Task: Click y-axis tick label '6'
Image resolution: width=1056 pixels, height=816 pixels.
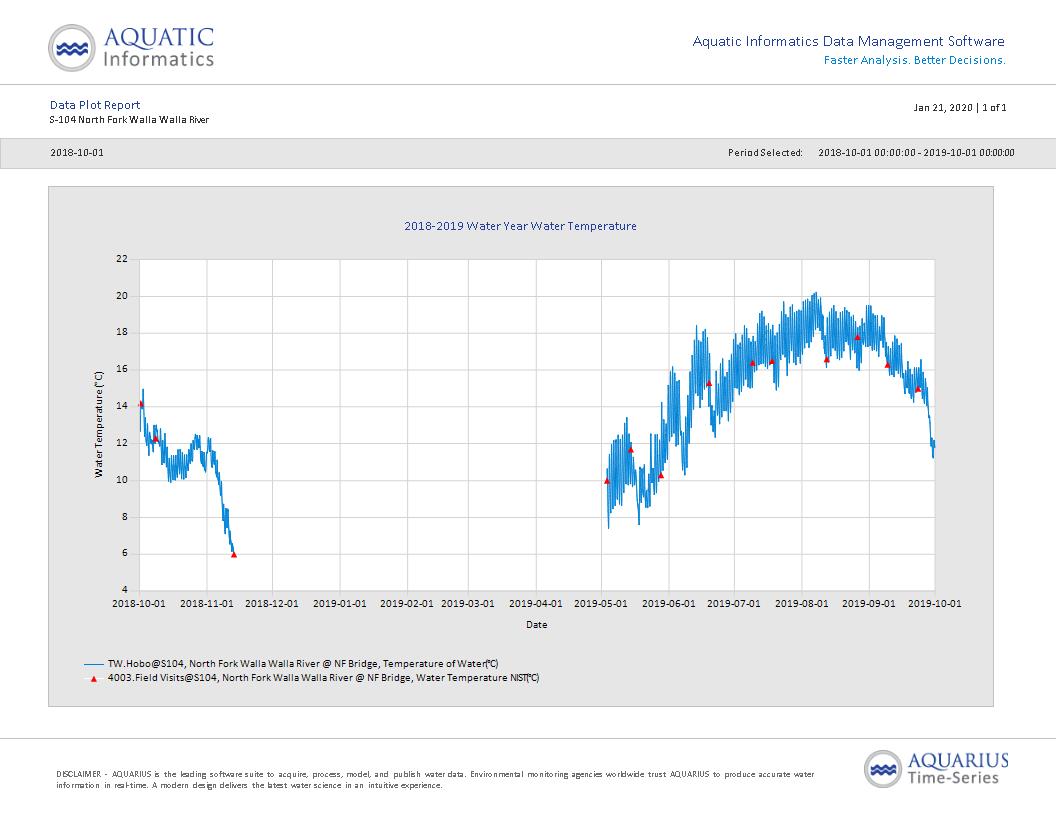Action: [x=125, y=553]
